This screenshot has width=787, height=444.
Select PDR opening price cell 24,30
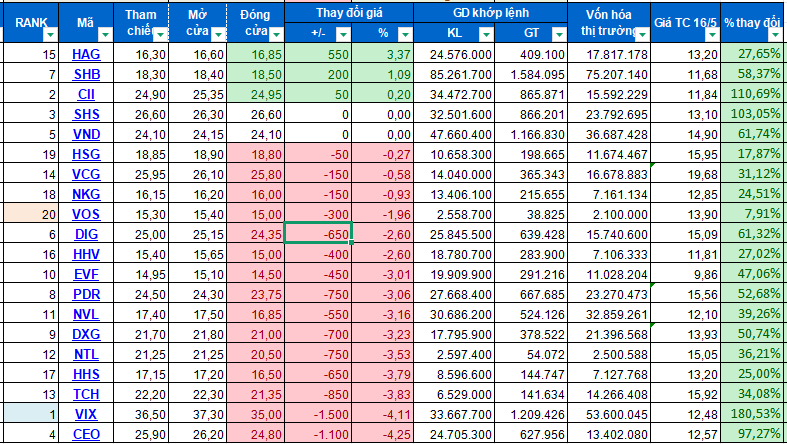click(197, 294)
